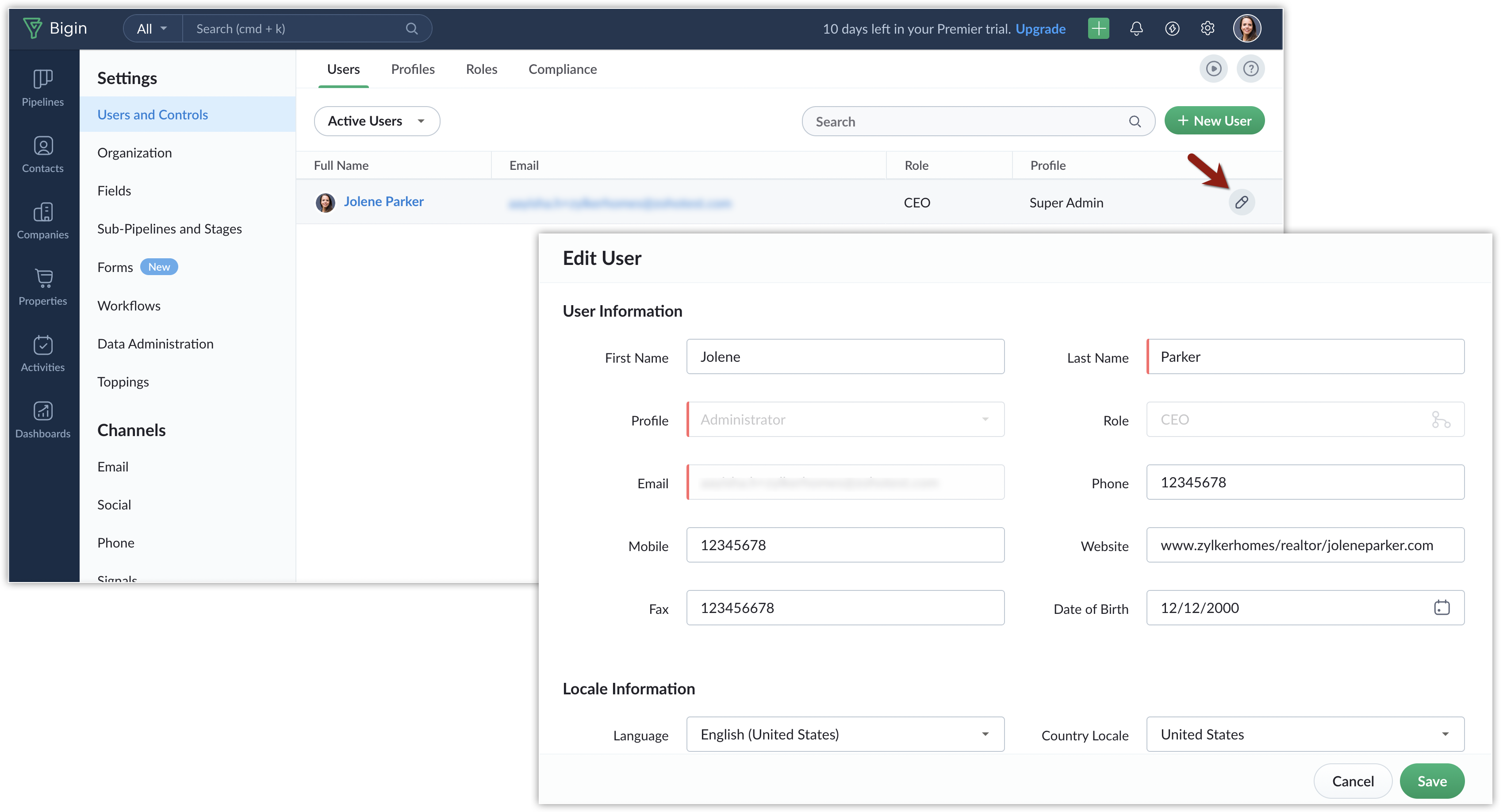This screenshot has height=812, width=1503.
Task: Click the calendar icon in Date of Birth
Action: click(x=1441, y=607)
